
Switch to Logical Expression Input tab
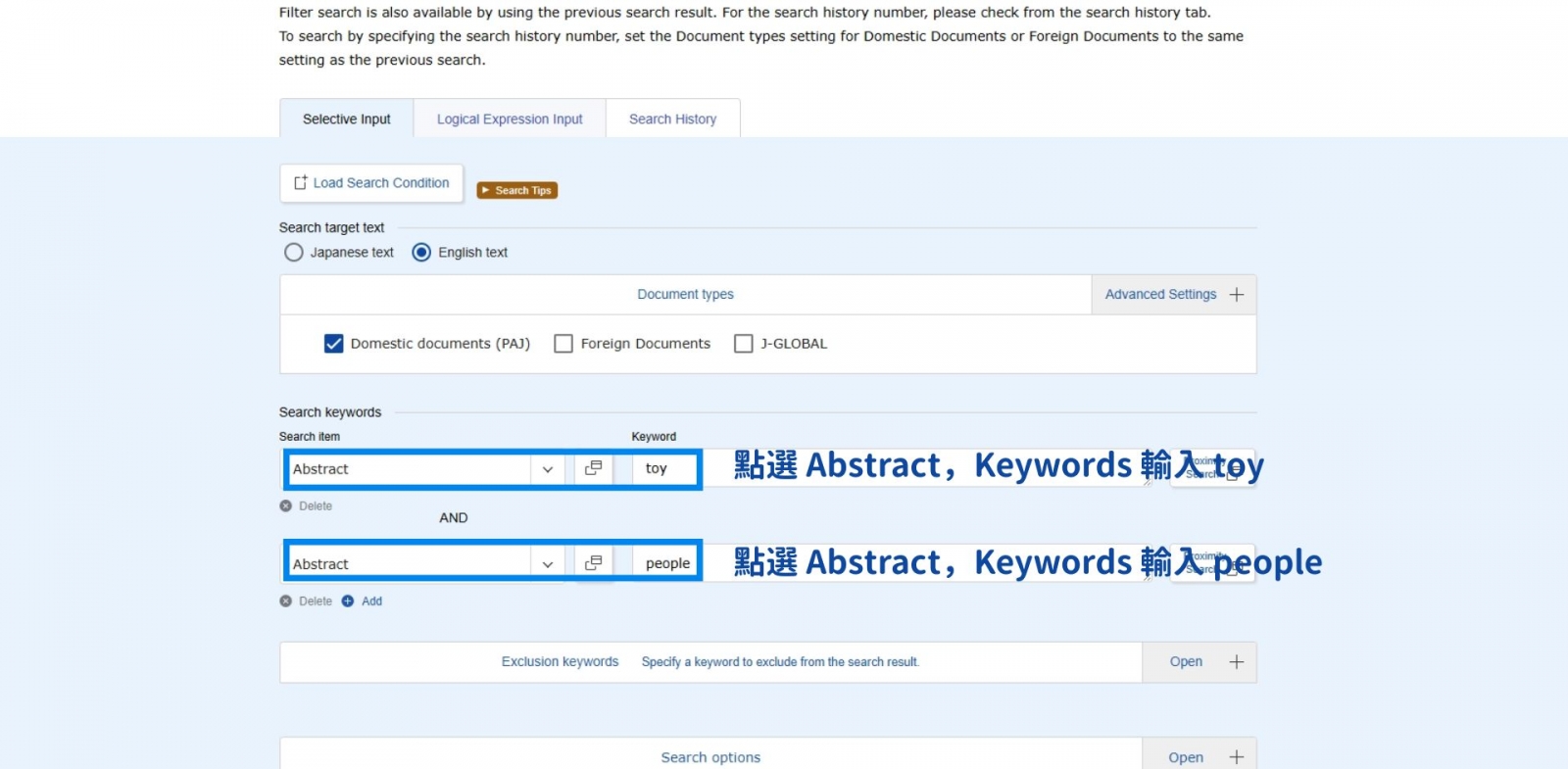point(510,120)
